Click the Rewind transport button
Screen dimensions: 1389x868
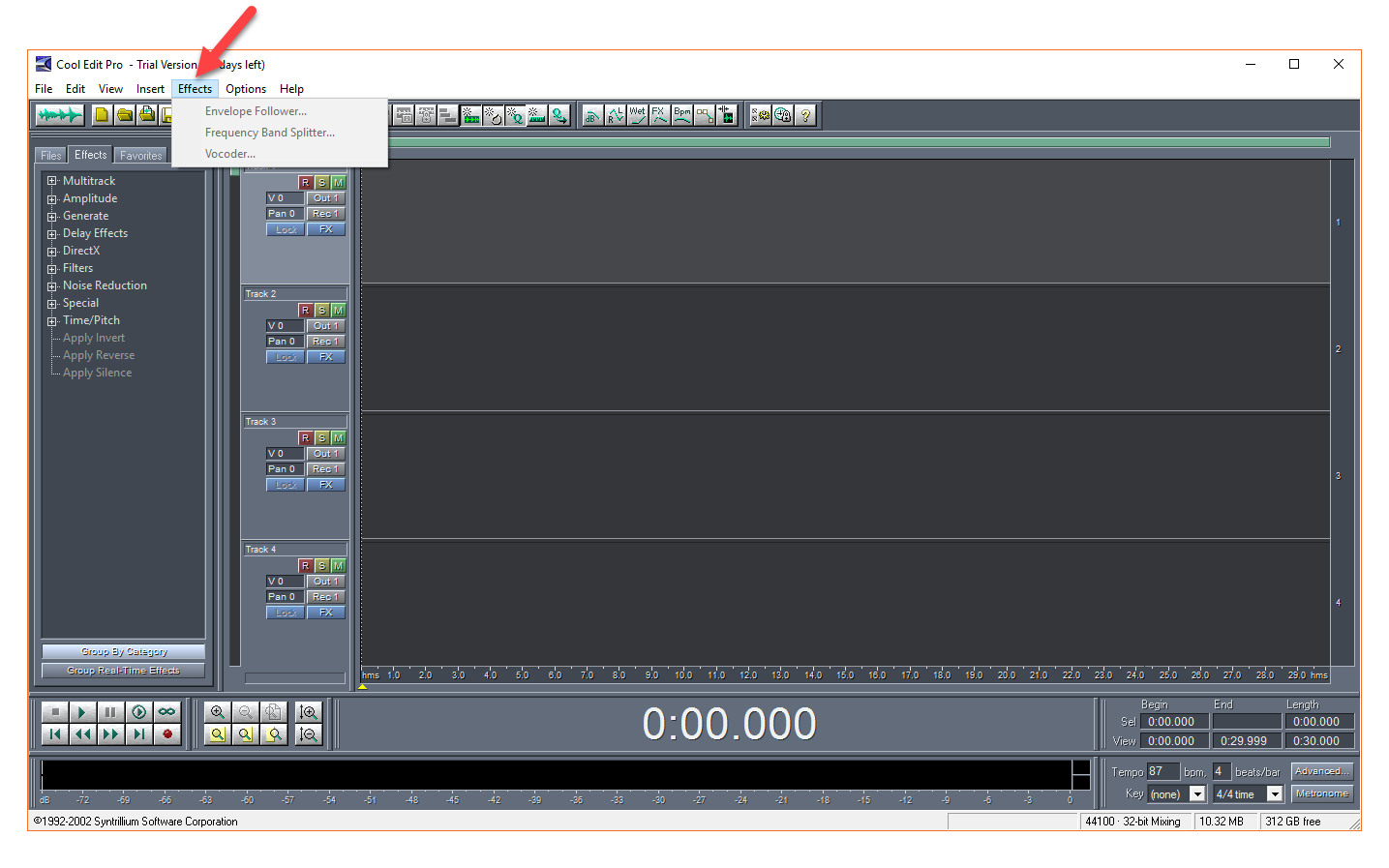[x=82, y=734]
